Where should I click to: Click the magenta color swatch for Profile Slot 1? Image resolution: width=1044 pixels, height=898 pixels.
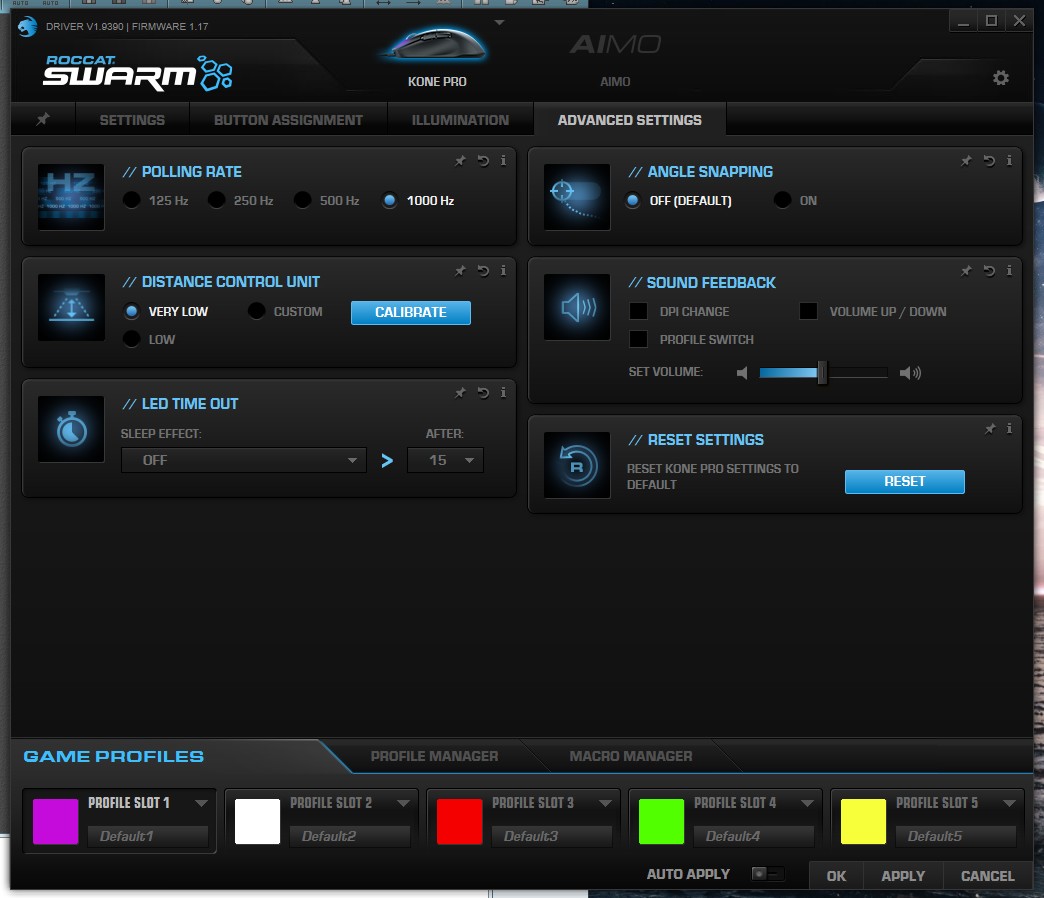pyautogui.click(x=55, y=819)
